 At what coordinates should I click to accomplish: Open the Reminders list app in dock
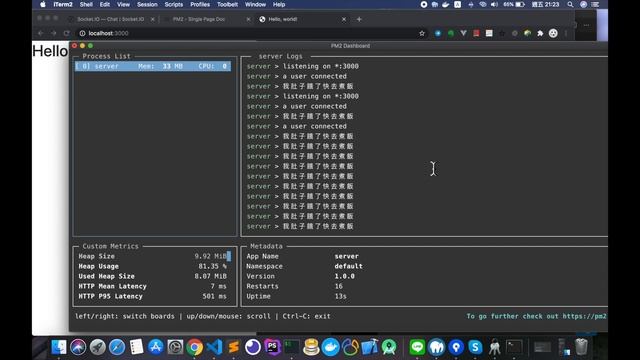[136, 347]
